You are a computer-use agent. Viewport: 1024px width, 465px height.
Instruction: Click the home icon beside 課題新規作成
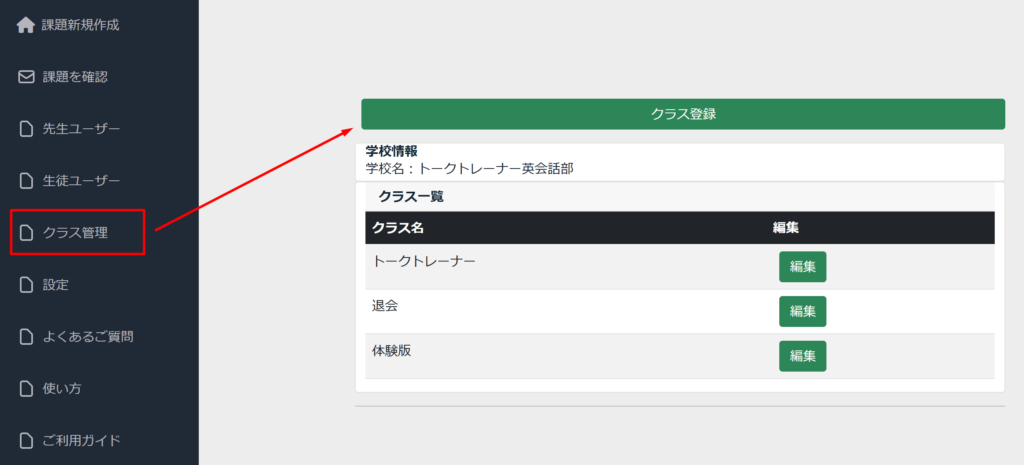coord(25,25)
